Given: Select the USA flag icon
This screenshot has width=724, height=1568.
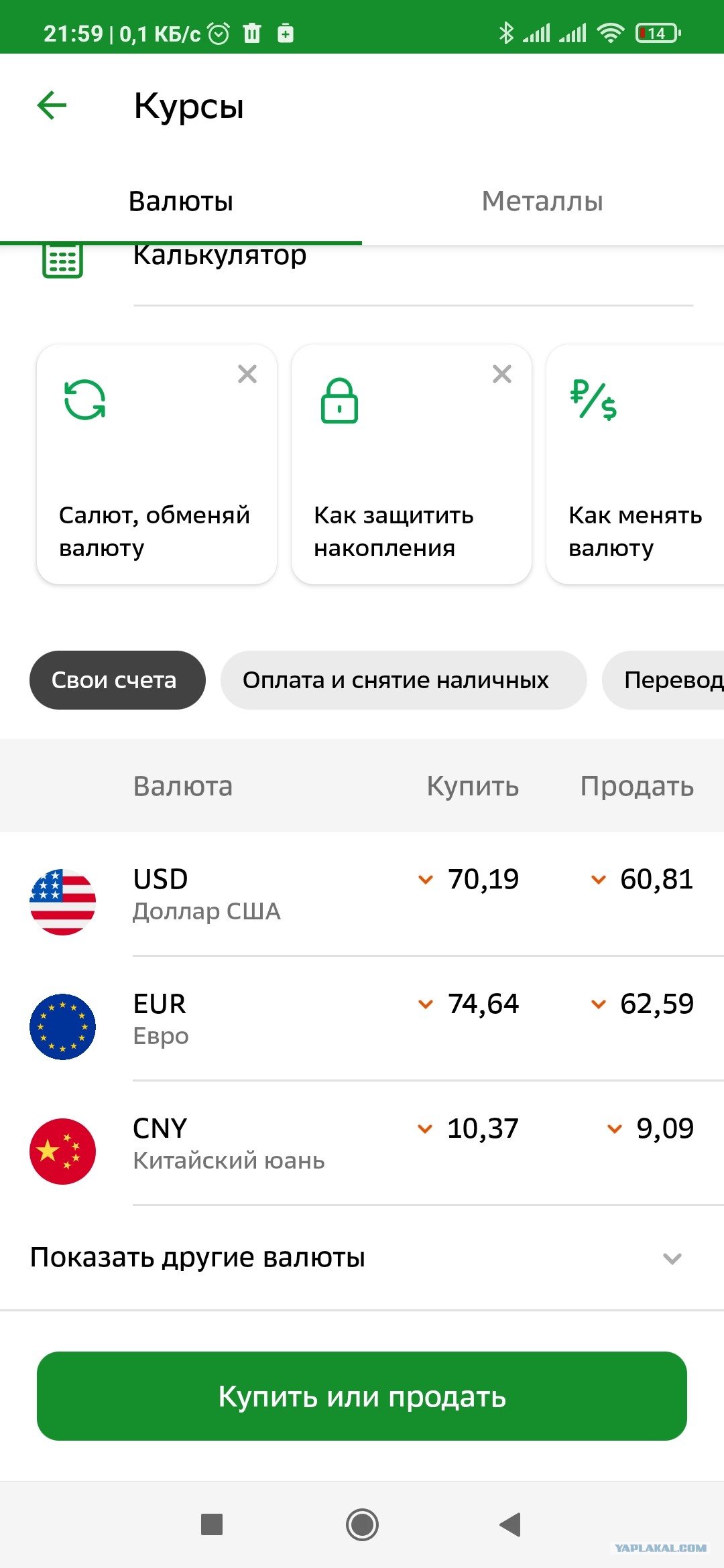Looking at the screenshot, I should click(62, 902).
